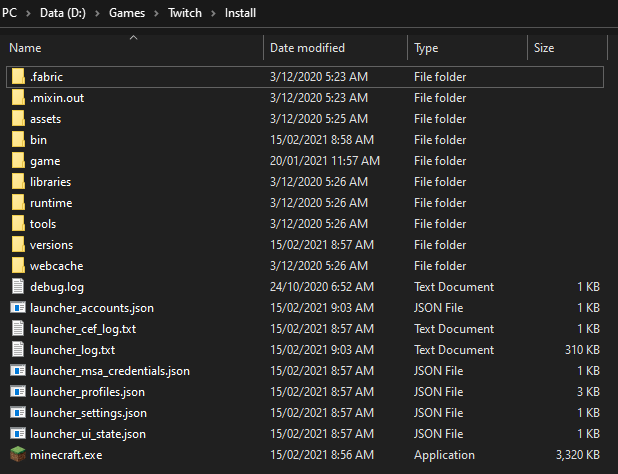The width and height of the screenshot is (618, 474).
Task: Sort by Date modified column
Action: point(307,48)
